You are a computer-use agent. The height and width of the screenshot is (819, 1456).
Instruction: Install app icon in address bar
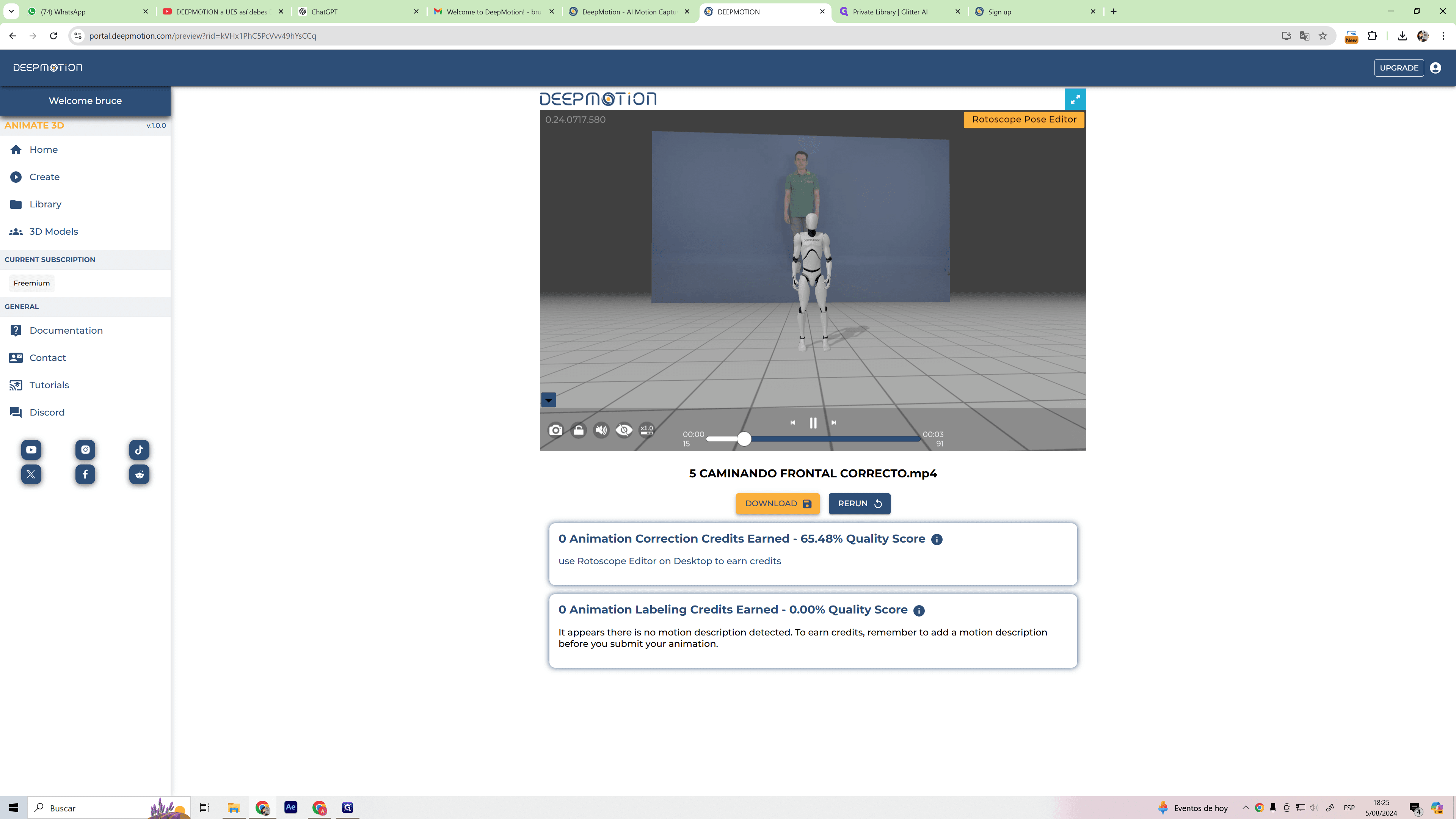1286,36
